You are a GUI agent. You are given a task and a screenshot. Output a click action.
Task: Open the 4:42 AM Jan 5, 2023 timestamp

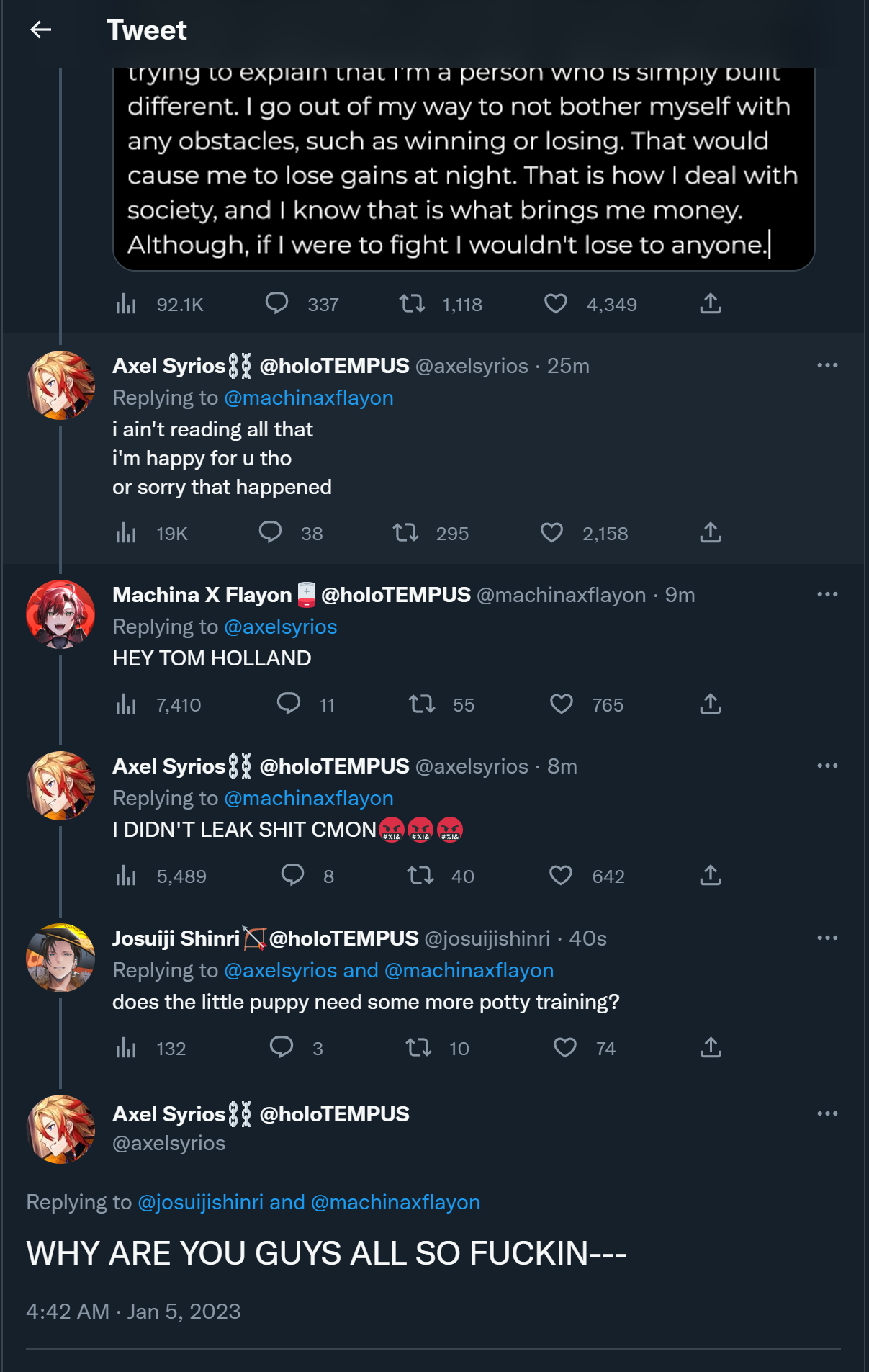point(133,1311)
